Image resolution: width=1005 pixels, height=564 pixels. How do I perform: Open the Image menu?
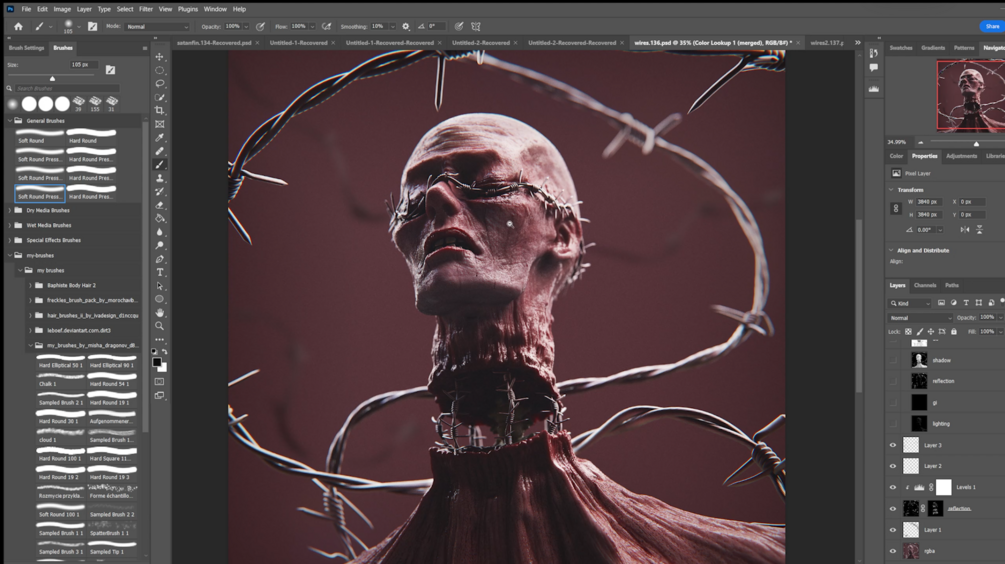[62, 9]
